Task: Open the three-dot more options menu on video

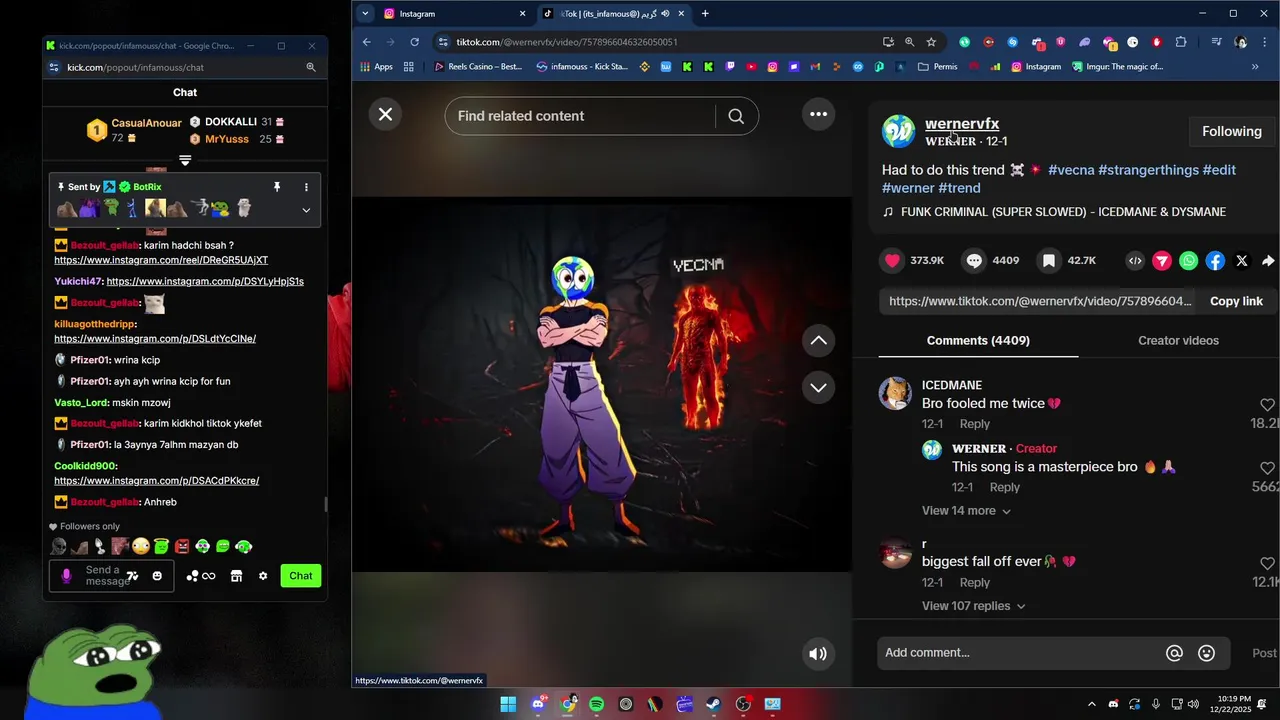Action: [818, 114]
